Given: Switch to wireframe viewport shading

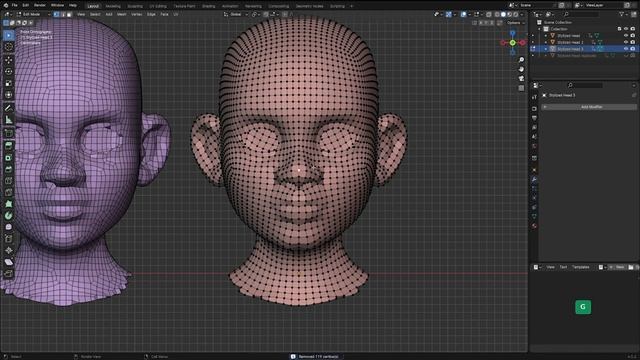Looking at the screenshot, I should (x=497, y=14).
